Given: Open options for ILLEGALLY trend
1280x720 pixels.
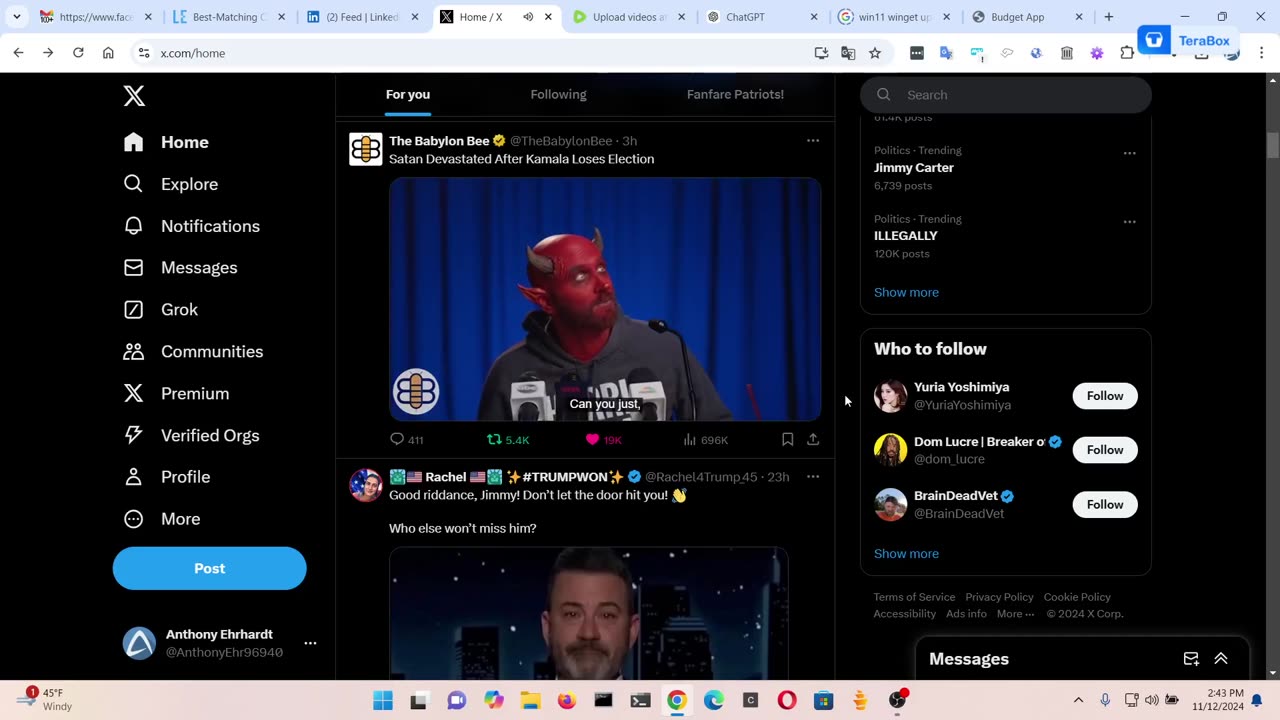Looking at the screenshot, I should (1129, 221).
